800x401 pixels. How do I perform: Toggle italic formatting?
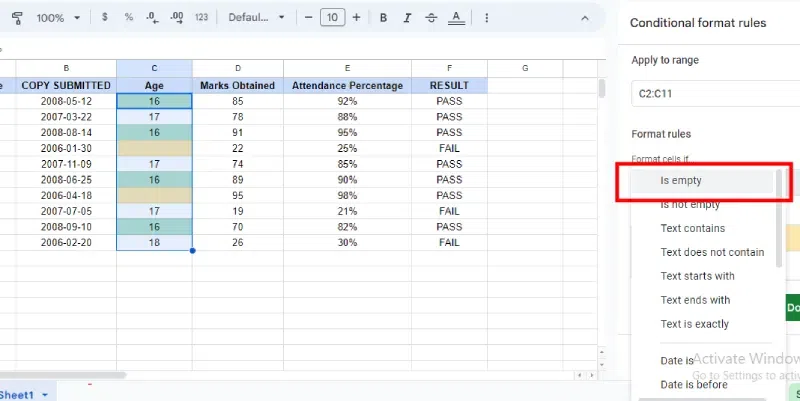pos(407,18)
